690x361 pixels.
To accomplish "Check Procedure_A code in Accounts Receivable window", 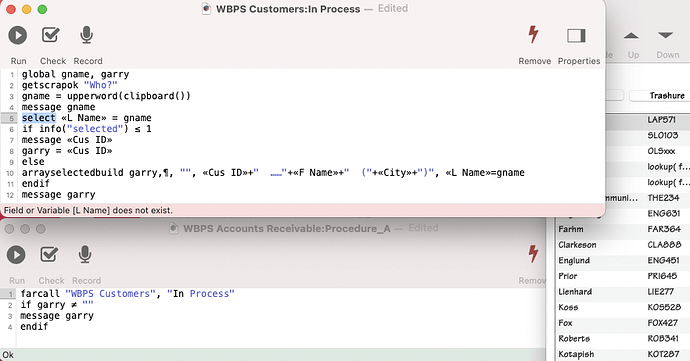I will (x=49, y=254).
